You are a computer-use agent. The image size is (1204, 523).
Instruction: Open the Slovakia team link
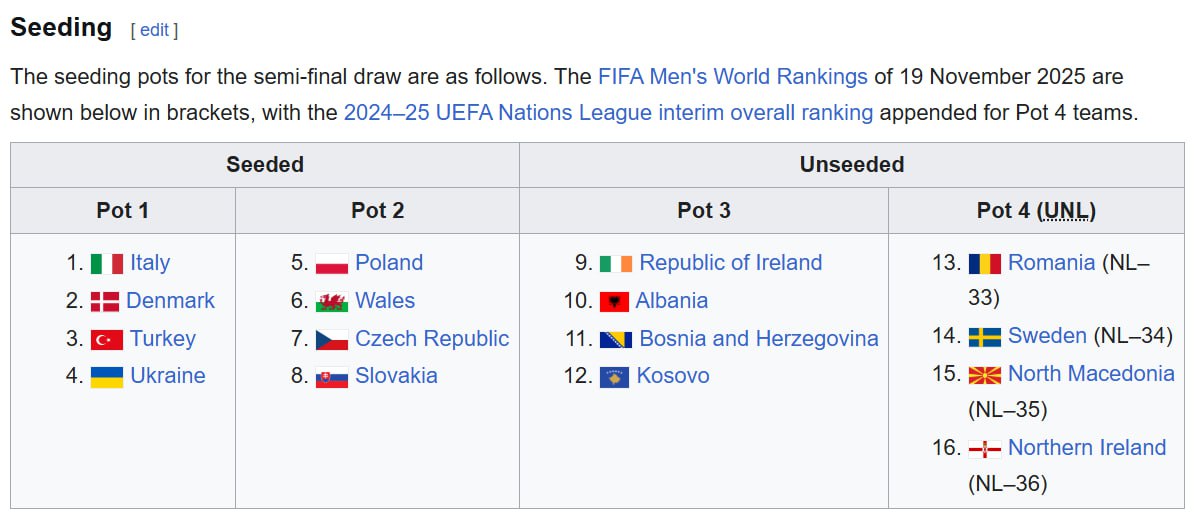pyautogui.click(x=396, y=376)
